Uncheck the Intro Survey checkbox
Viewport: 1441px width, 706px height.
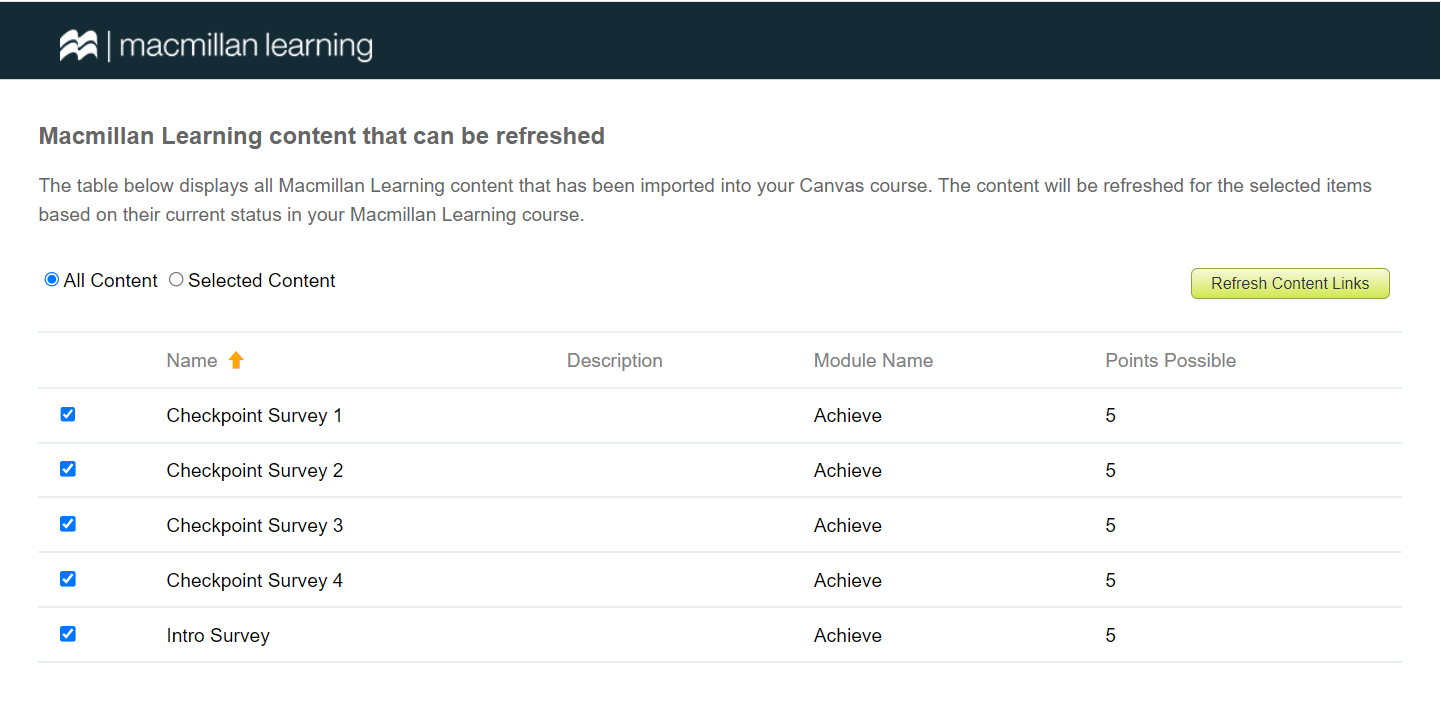67,634
